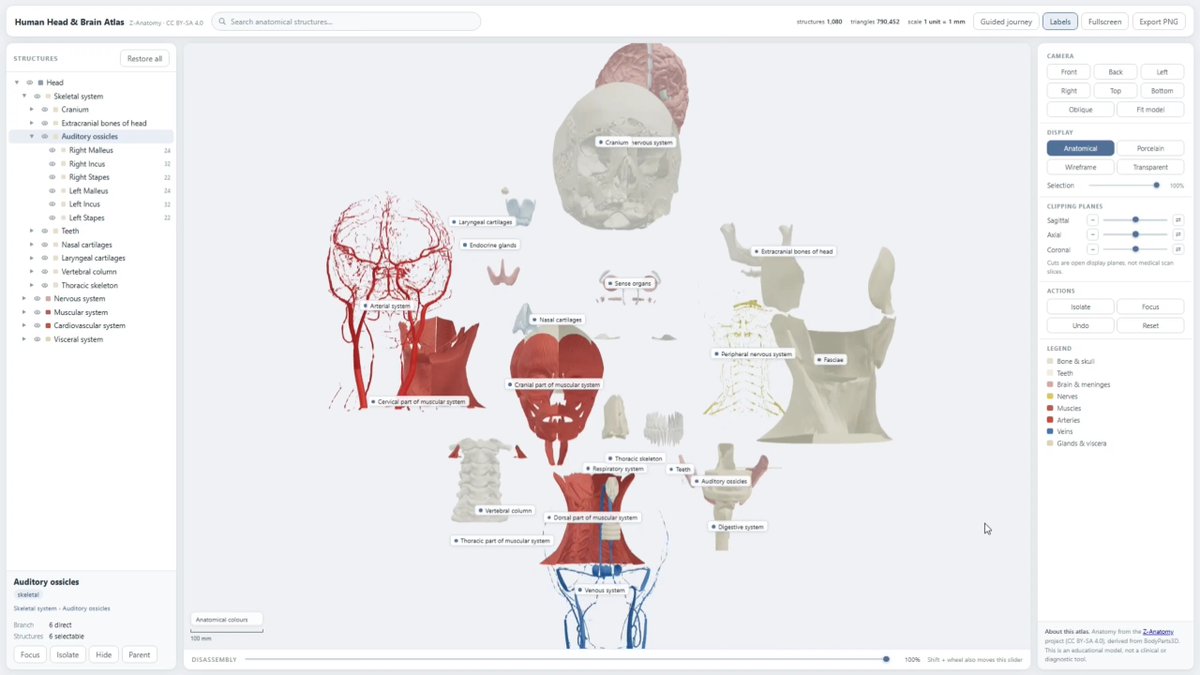Open the Z-Anatomy project link

pos(1158,632)
